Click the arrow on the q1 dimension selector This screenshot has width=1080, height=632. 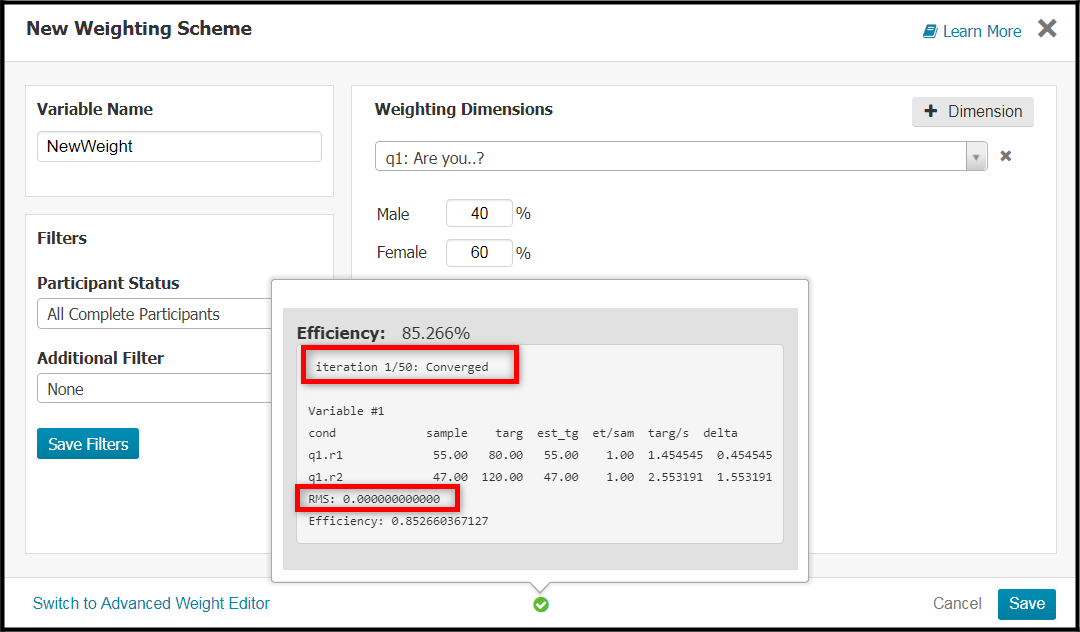pyautogui.click(x=975, y=157)
